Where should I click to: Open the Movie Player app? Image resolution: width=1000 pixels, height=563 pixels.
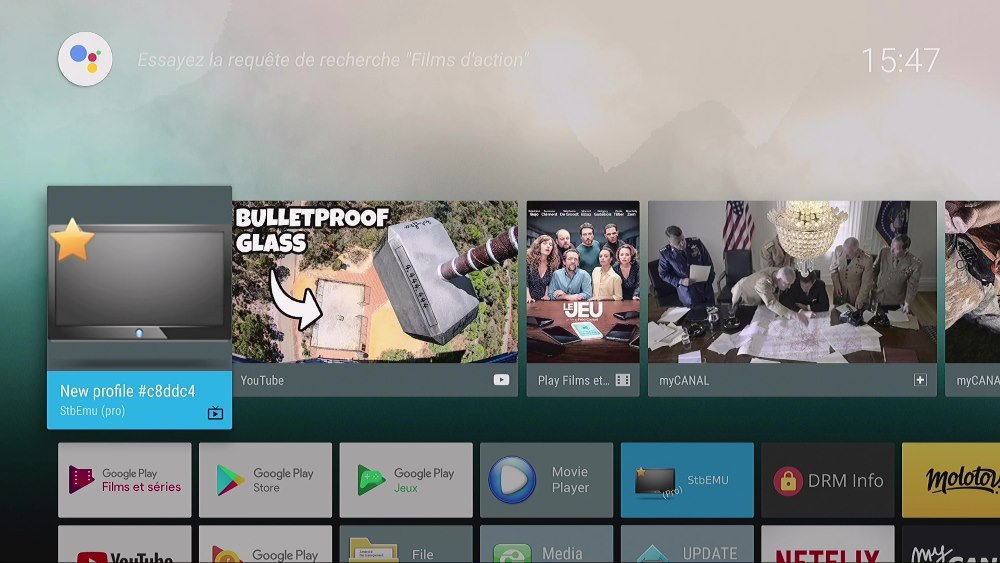point(547,480)
